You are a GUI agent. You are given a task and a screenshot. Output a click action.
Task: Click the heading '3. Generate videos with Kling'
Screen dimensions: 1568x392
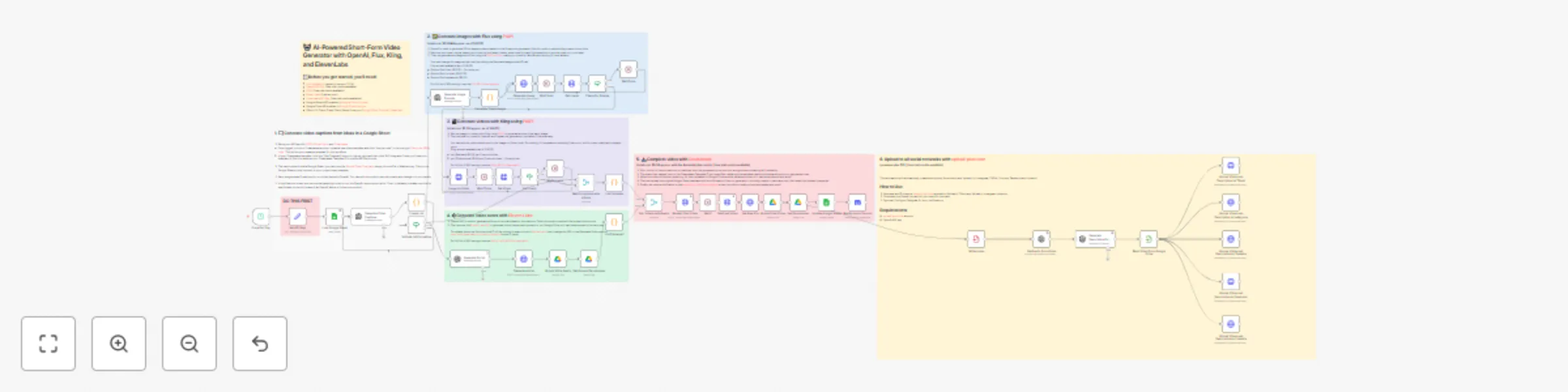point(490,122)
